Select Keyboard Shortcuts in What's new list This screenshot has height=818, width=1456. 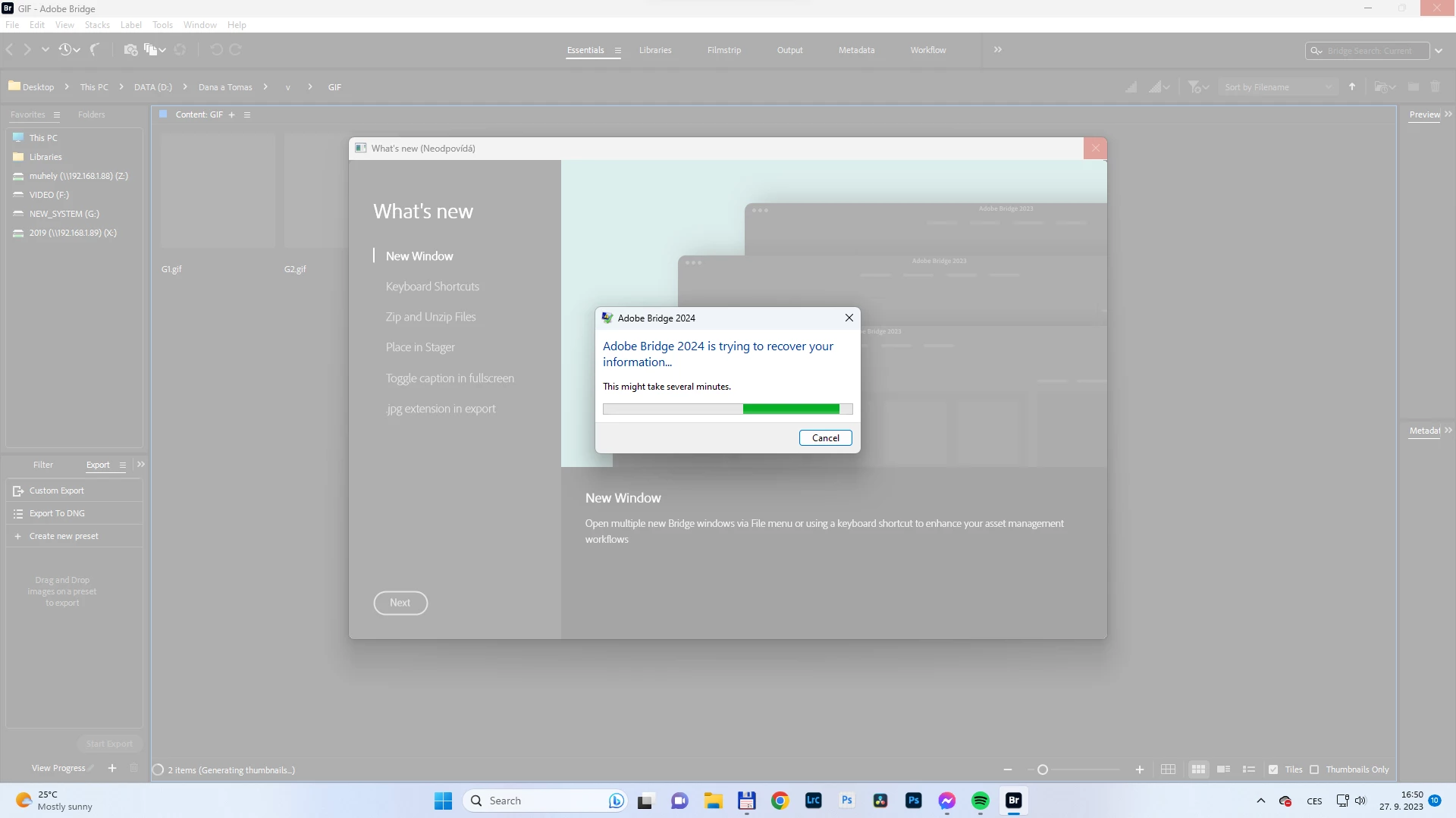point(432,287)
